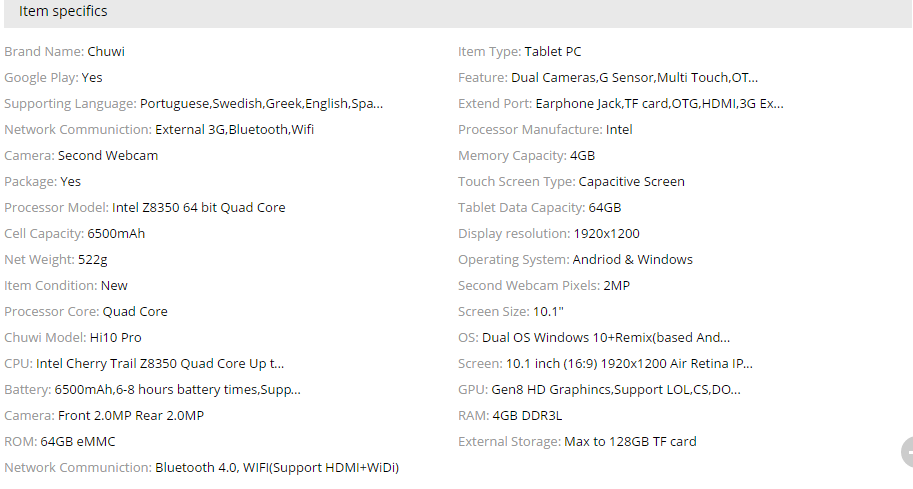This screenshot has width=913, height=489.
Task: Click the truncated Extend Port value
Action: click(659, 104)
